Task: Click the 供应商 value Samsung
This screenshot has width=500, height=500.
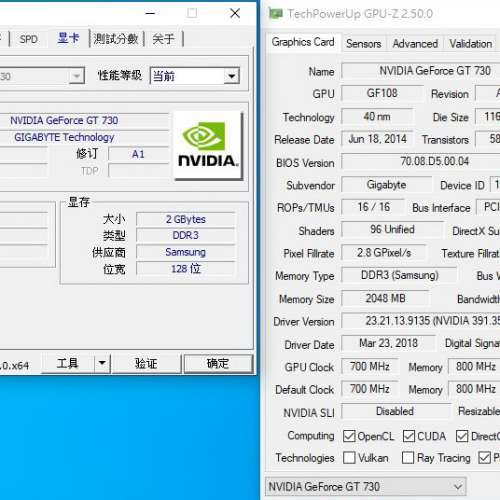Action: pos(186,252)
